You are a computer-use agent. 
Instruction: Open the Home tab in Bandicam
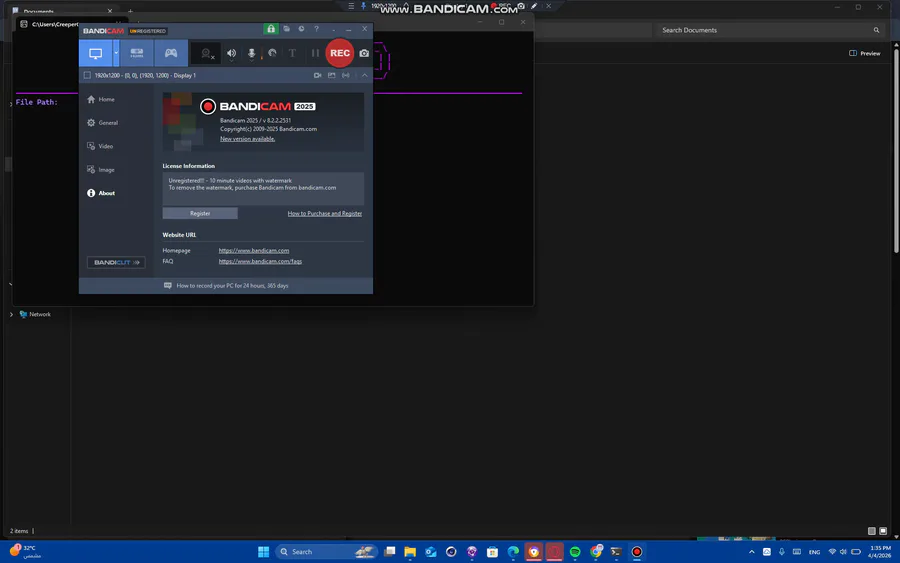pyautogui.click(x=101, y=99)
